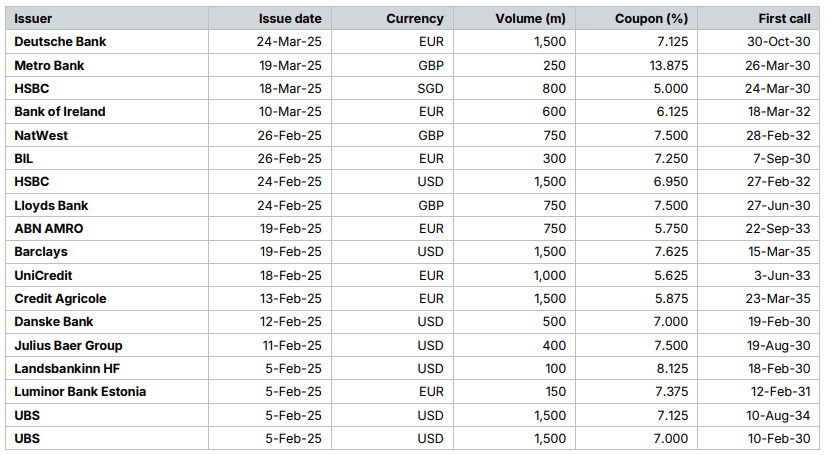Click Lloyds Bank issuer name

tap(51, 206)
